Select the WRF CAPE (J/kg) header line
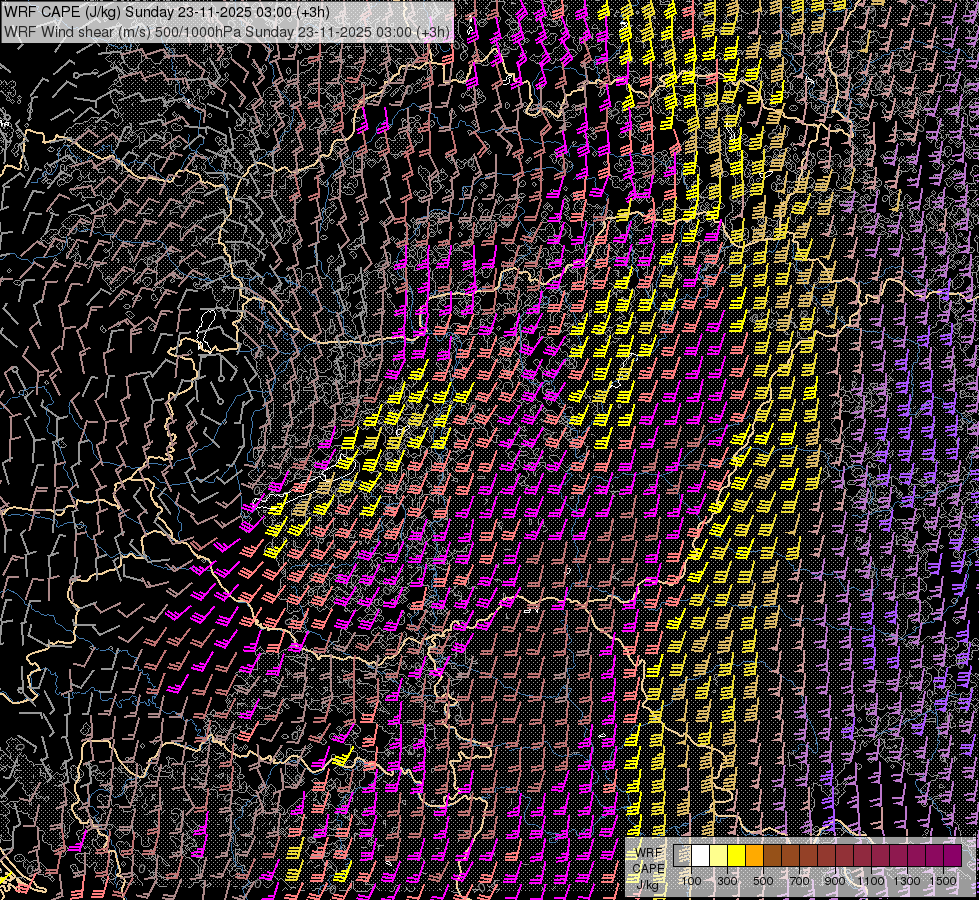Viewport: 979px width, 900px height. (x=164, y=12)
